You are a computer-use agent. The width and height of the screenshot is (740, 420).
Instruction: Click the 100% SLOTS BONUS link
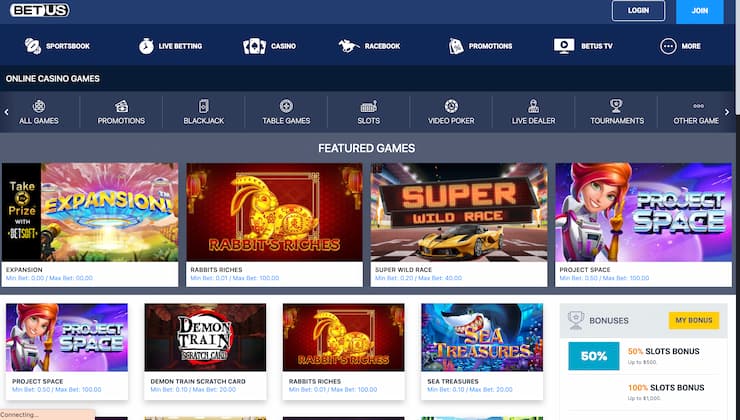(x=666, y=387)
